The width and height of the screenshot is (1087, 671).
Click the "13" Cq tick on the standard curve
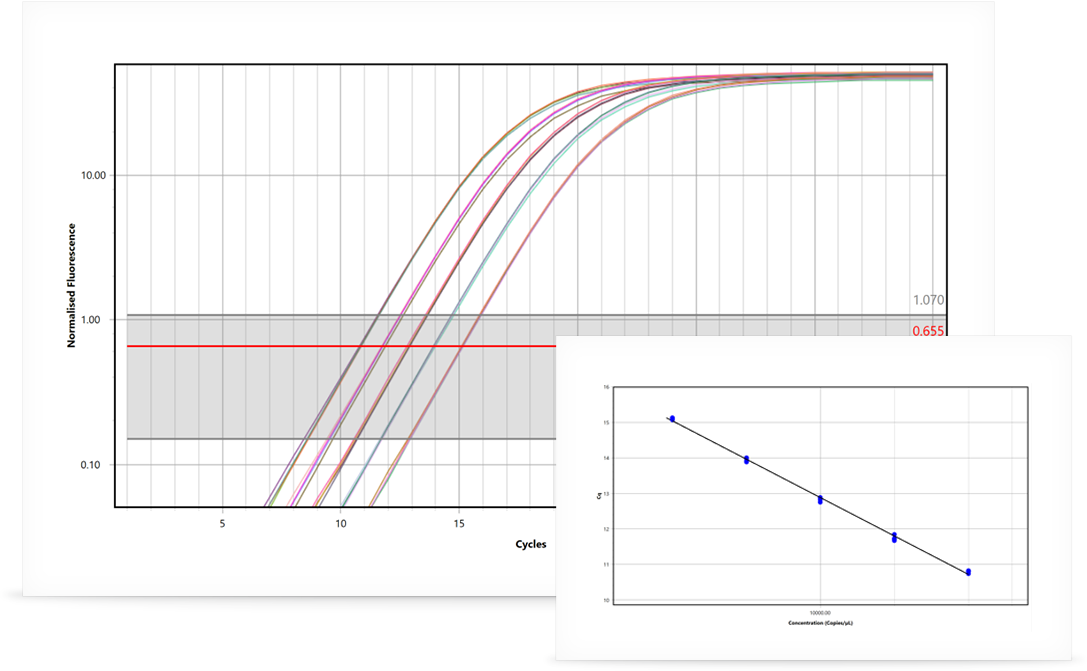[x=606, y=494]
